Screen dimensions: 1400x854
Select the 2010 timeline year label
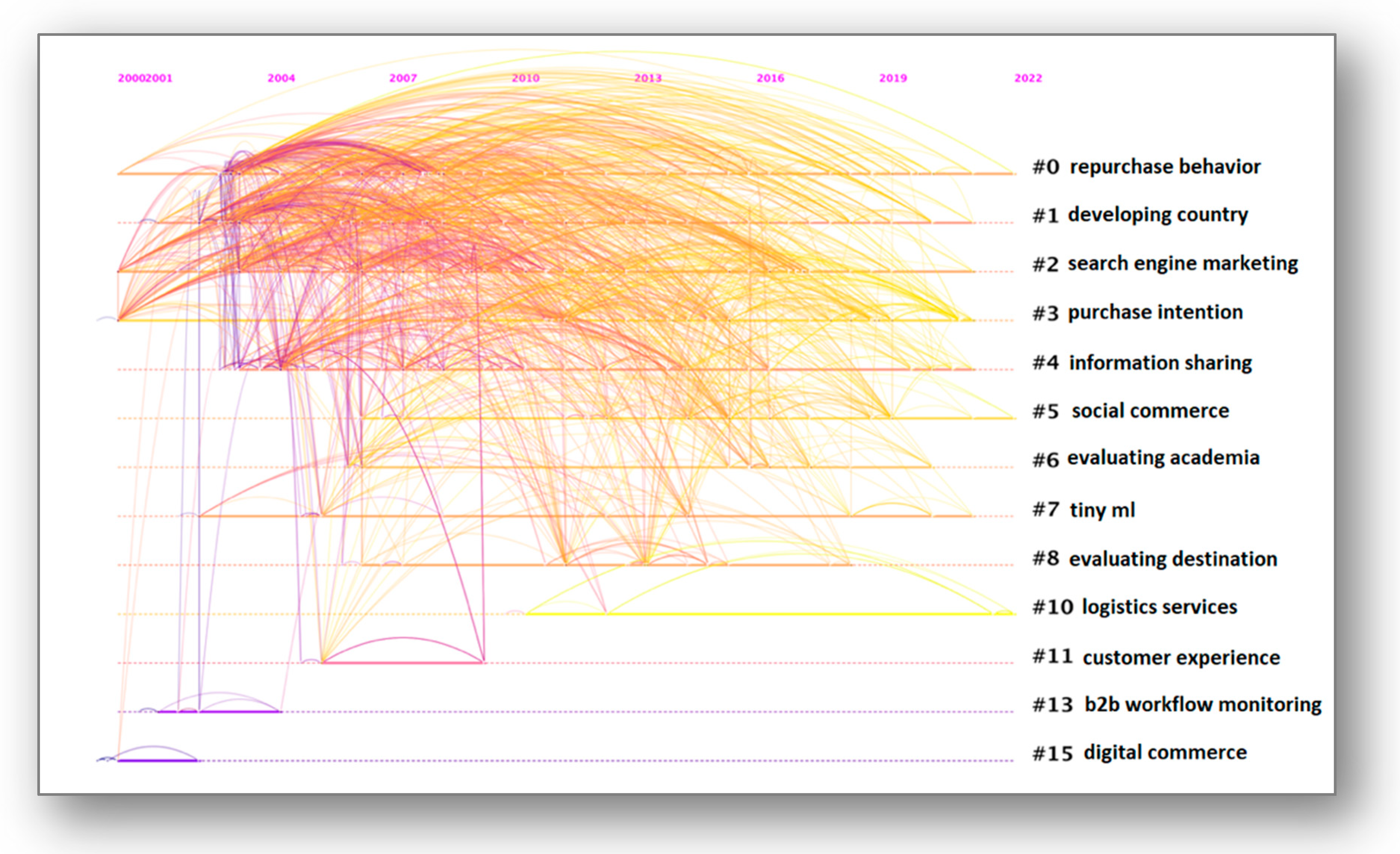pyautogui.click(x=526, y=78)
